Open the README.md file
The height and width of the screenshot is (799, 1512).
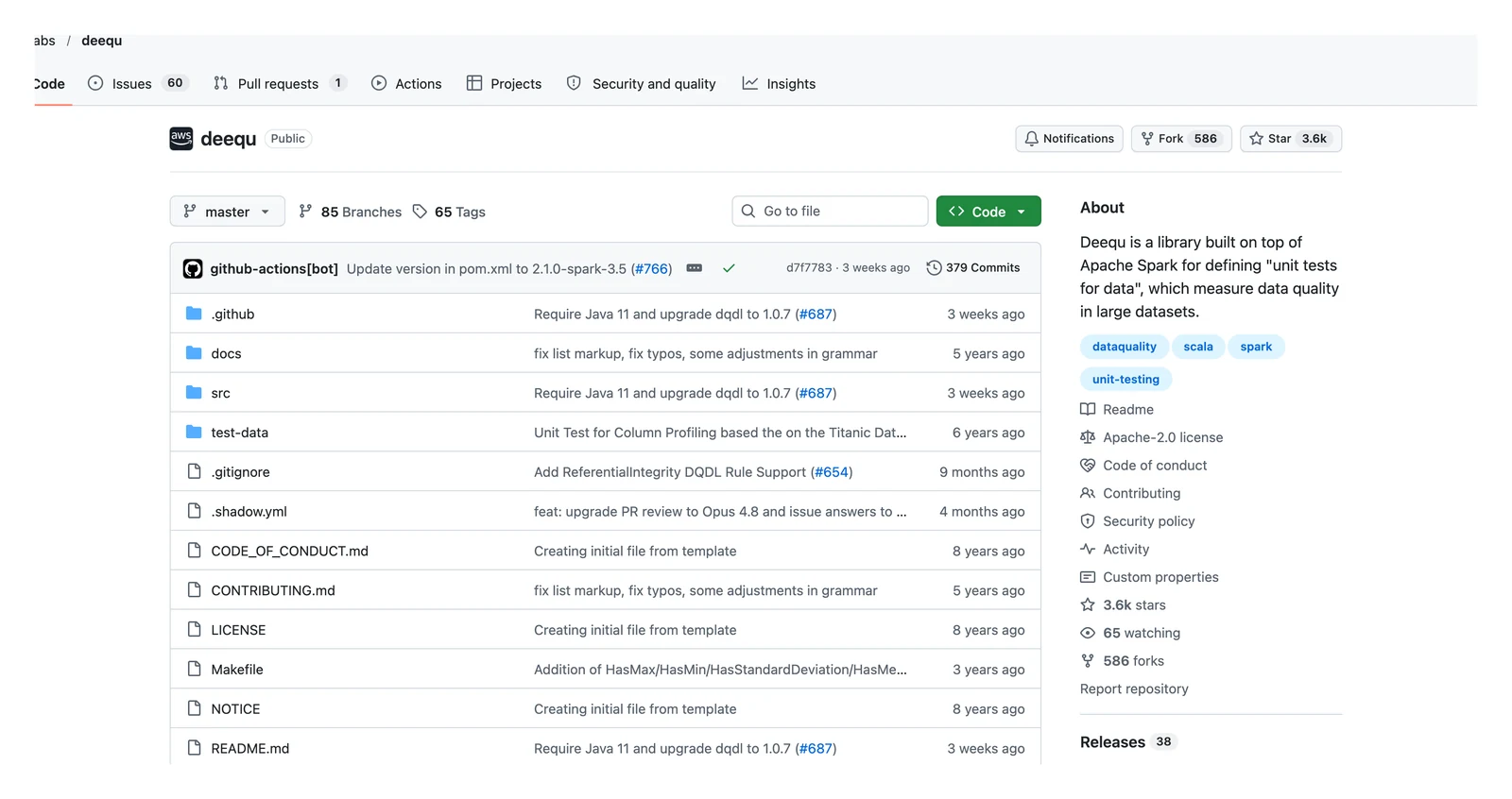pos(250,748)
